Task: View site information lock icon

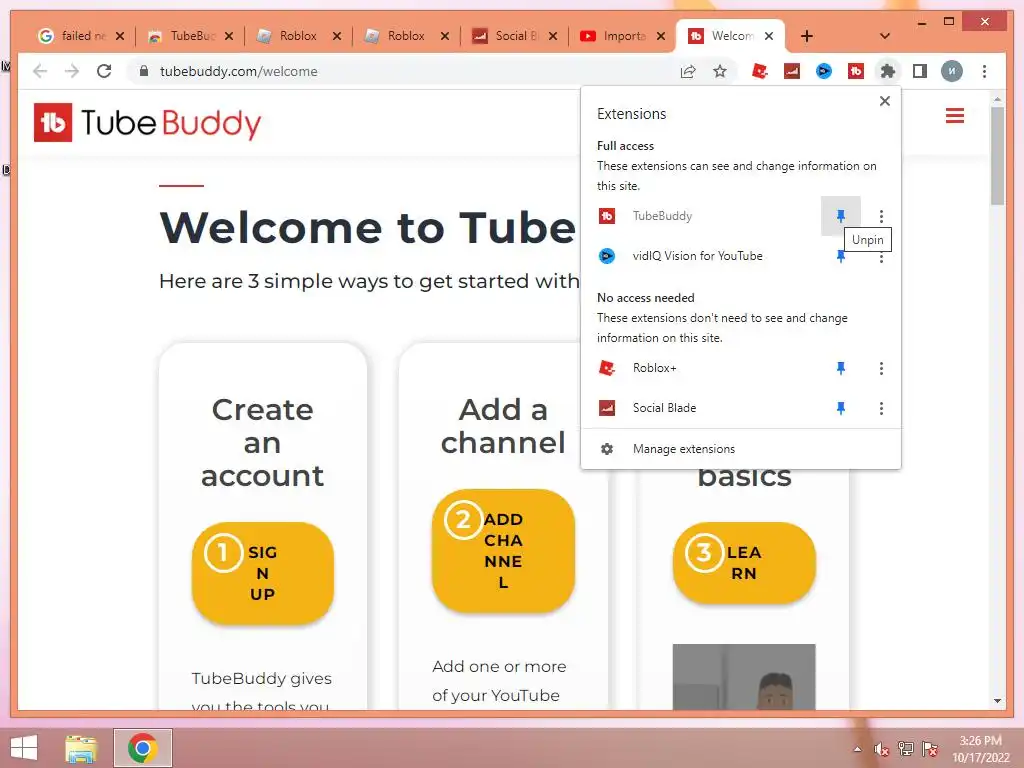Action: pos(144,71)
